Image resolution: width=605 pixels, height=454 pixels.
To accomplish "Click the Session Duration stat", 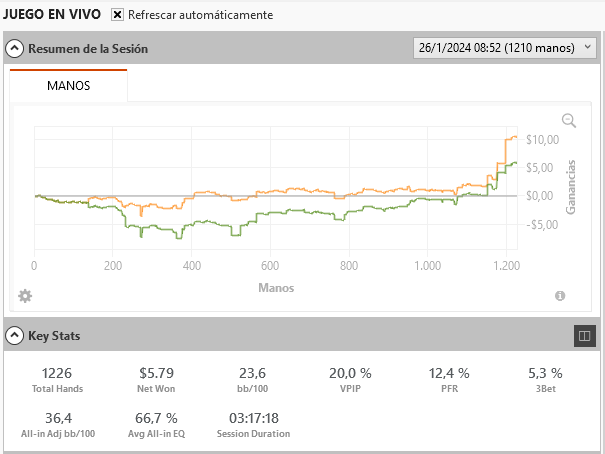I will pyautogui.click(x=253, y=425).
